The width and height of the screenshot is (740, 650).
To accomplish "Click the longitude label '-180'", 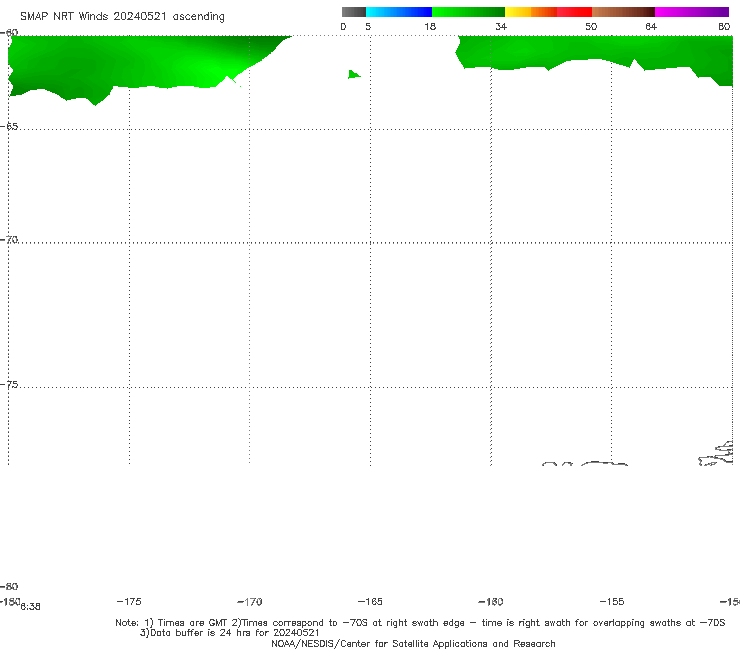I will tap(10, 601).
